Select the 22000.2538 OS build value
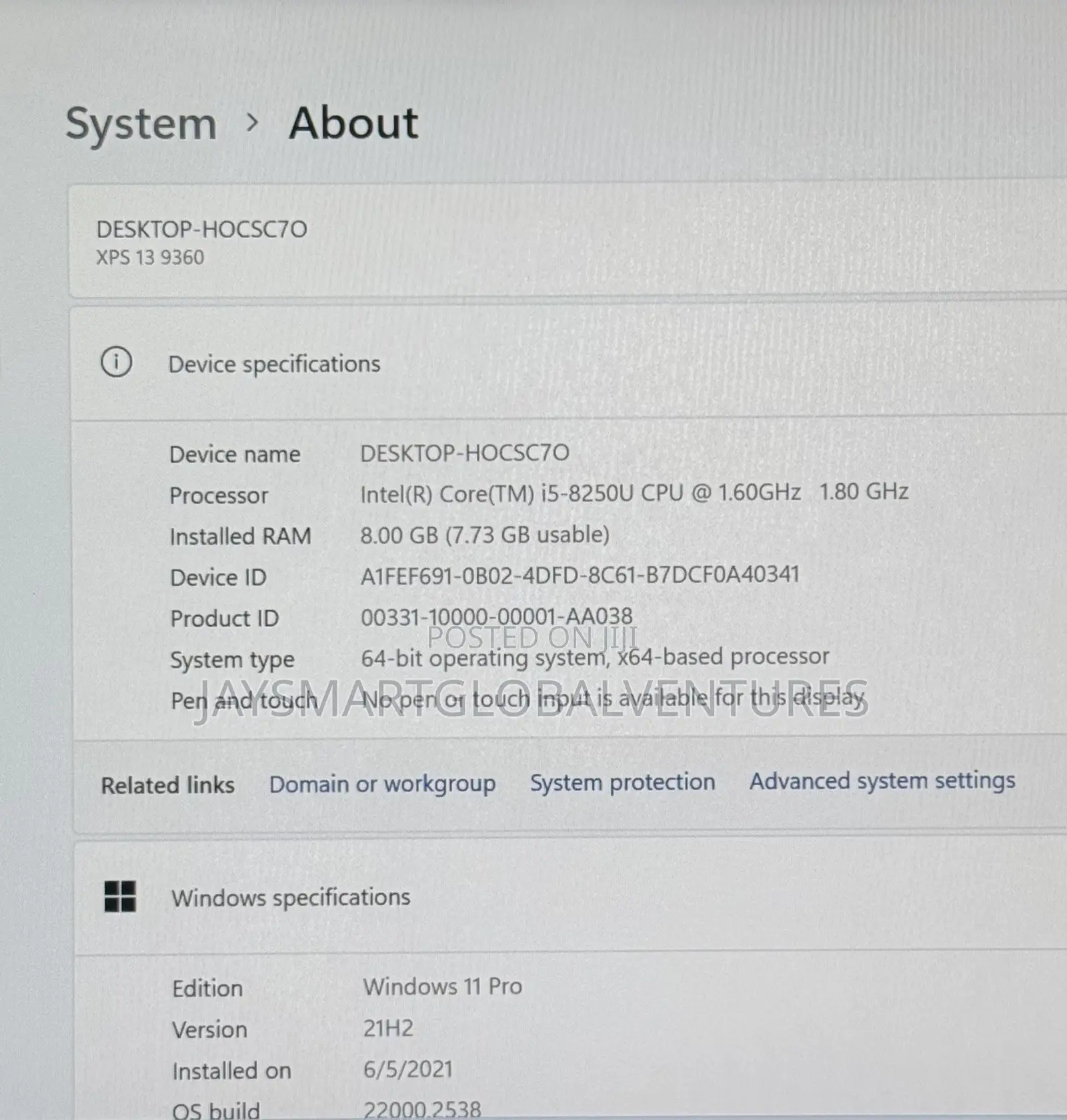 (421, 1109)
